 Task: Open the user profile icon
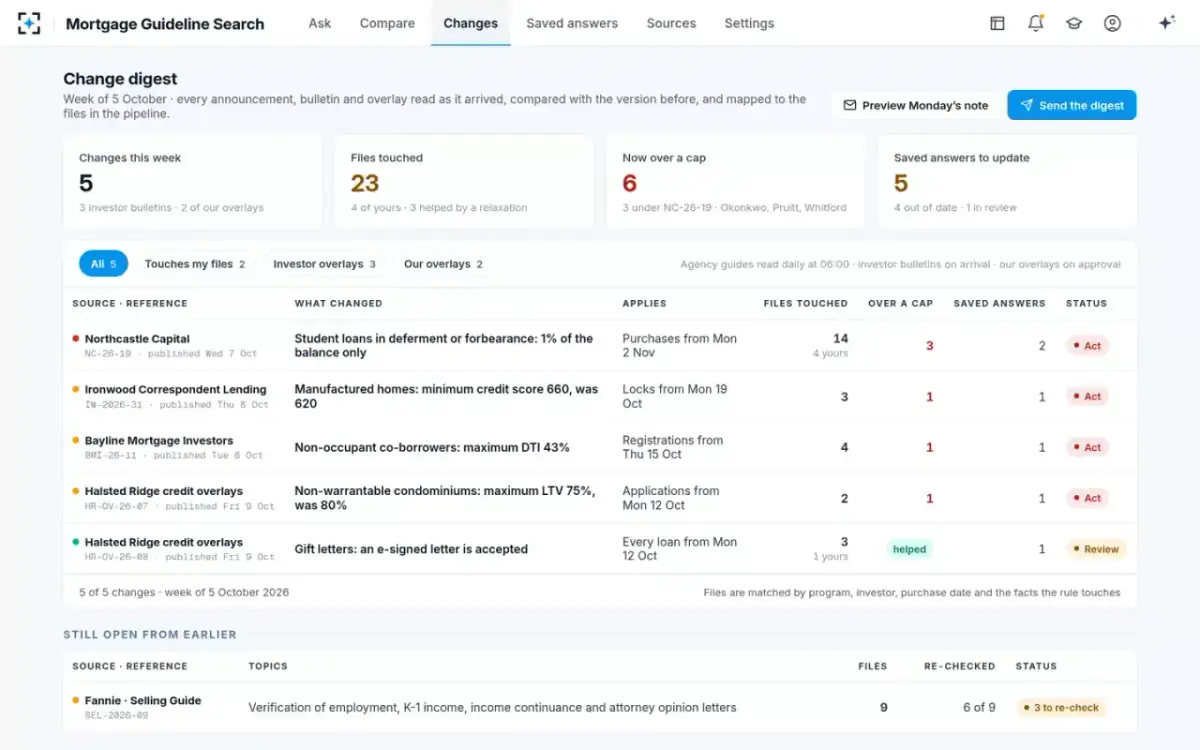[1112, 23]
